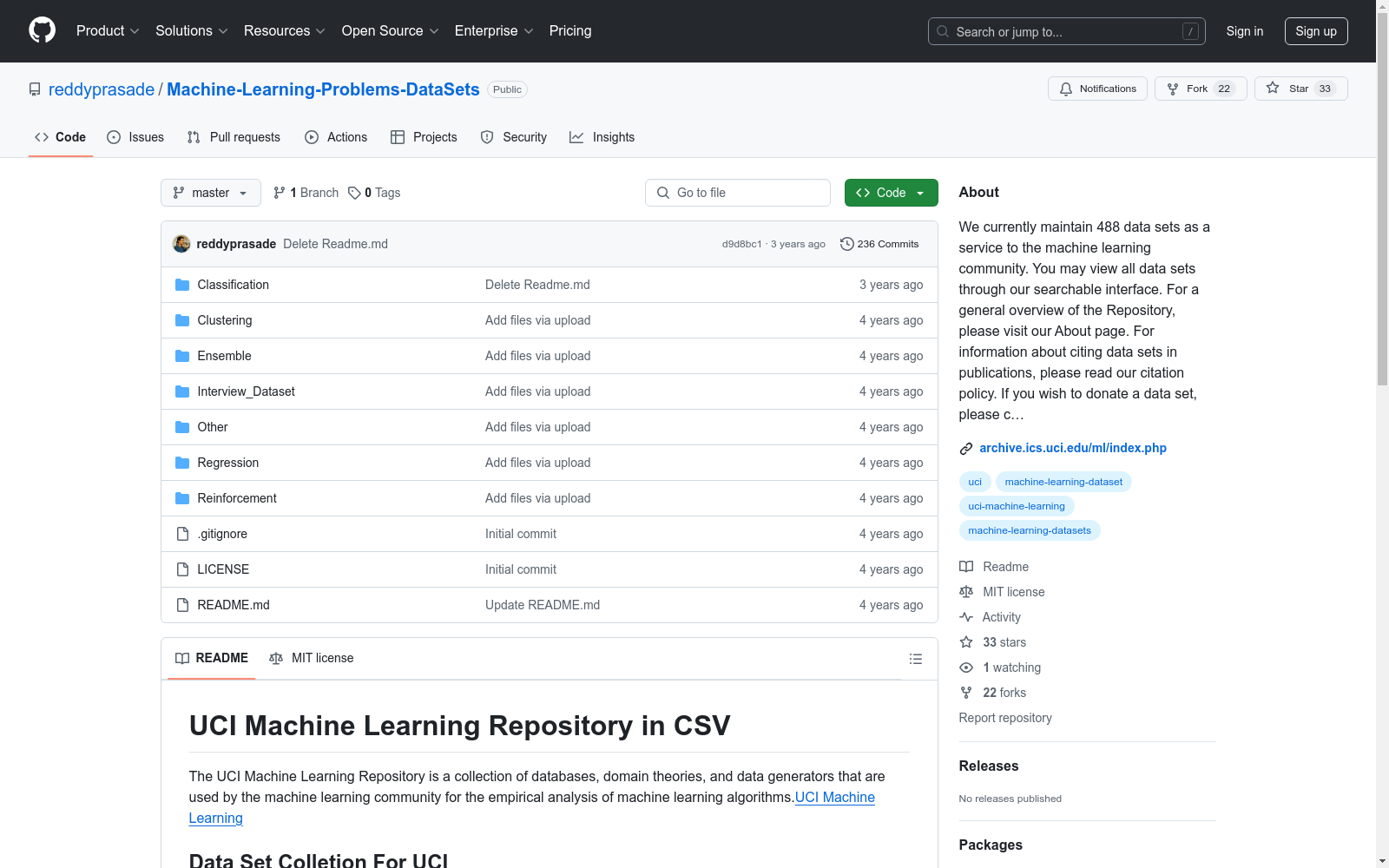Click the commit history clock icon
Viewport: 1389px width, 868px height.
click(x=846, y=244)
